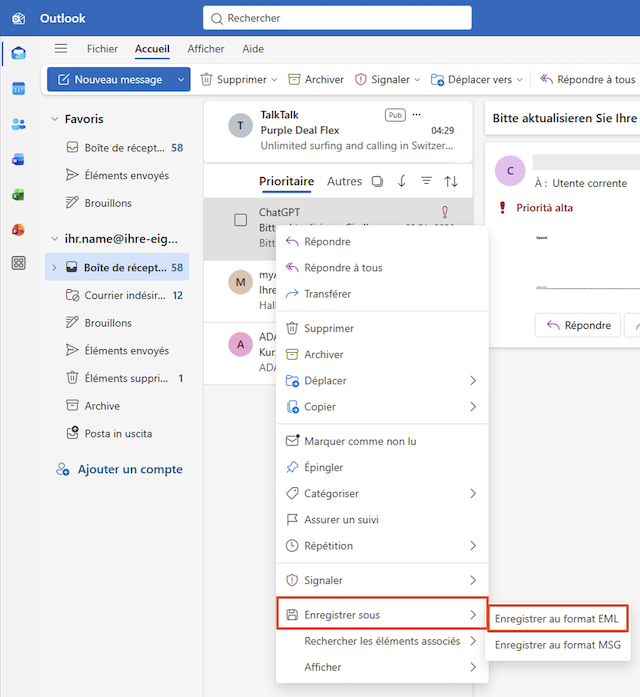Switch to the Autres inbox tab
640x697 pixels.
[x=344, y=181]
